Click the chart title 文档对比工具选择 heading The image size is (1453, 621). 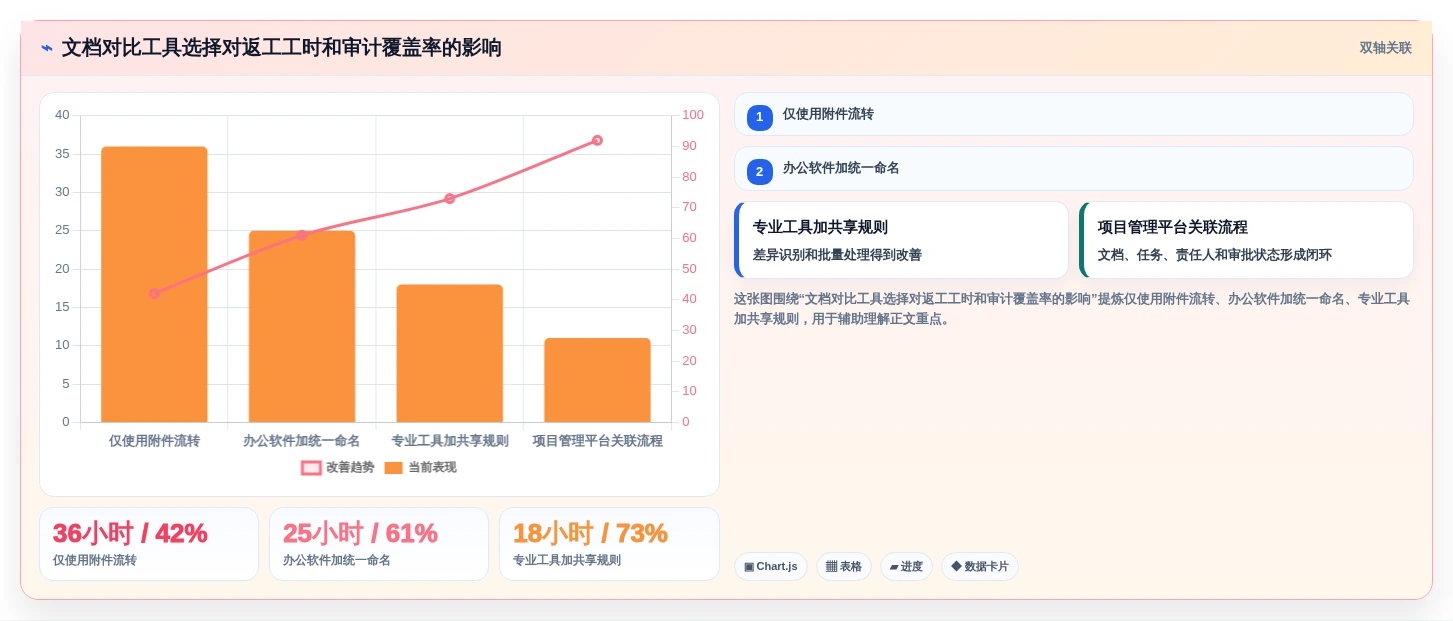point(282,48)
